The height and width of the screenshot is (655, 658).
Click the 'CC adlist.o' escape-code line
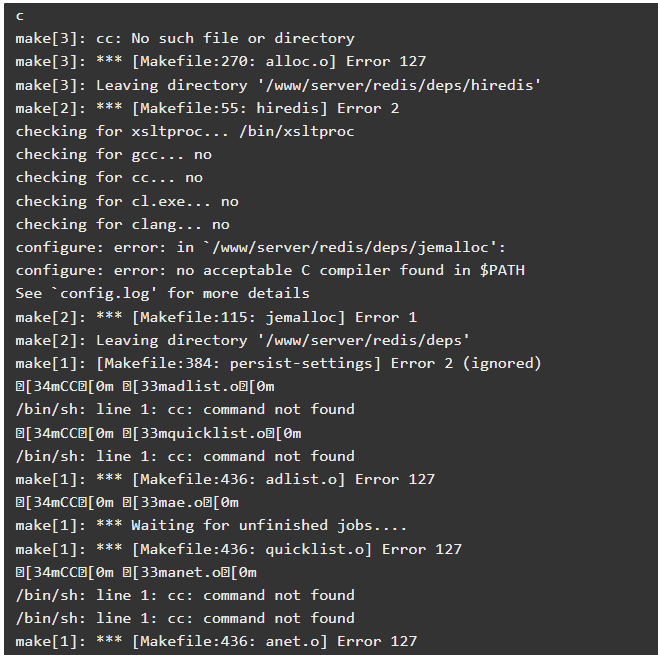tap(145, 386)
